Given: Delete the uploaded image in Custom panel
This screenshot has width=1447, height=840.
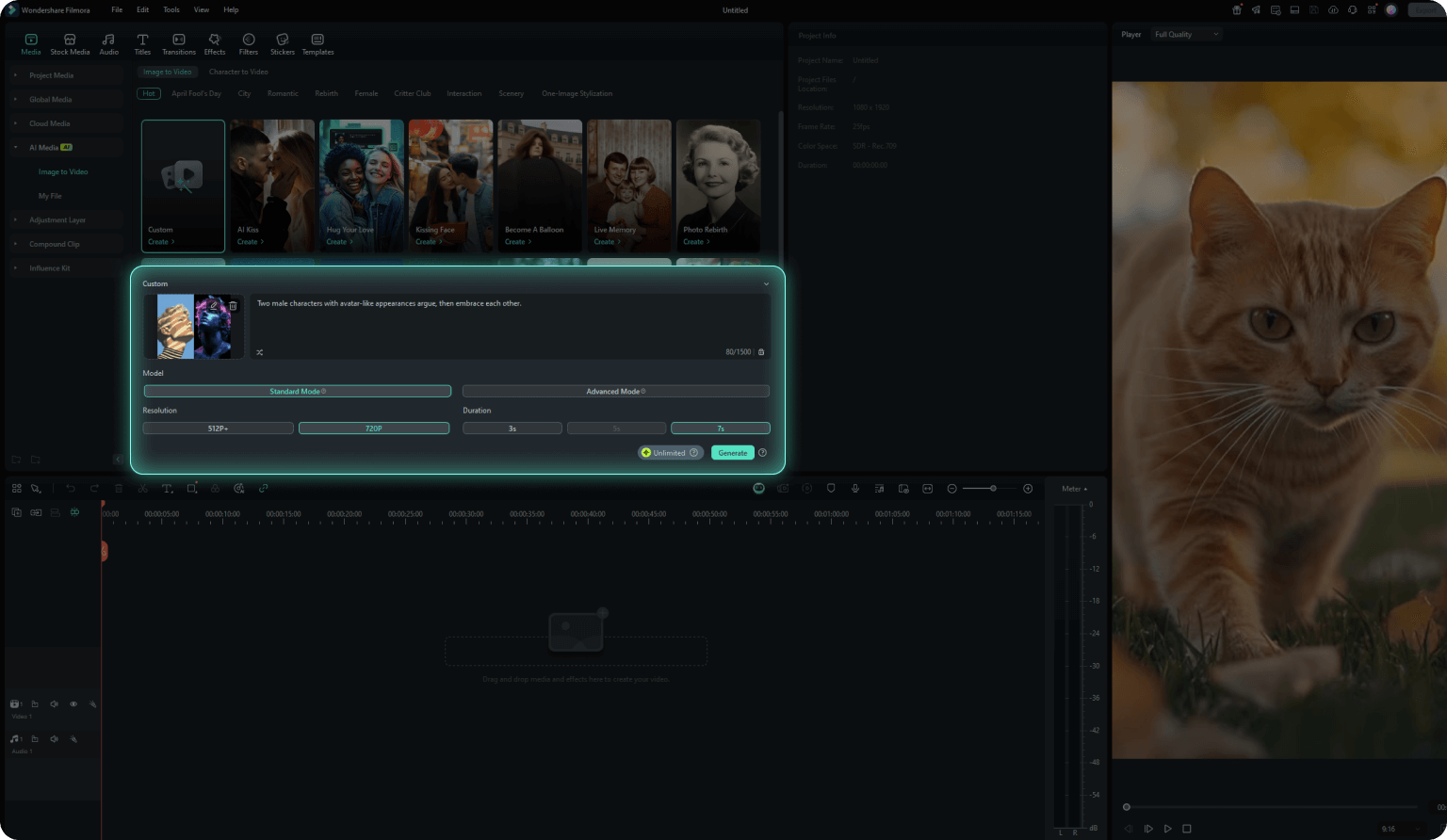Looking at the screenshot, I should (x=234, y=306).
